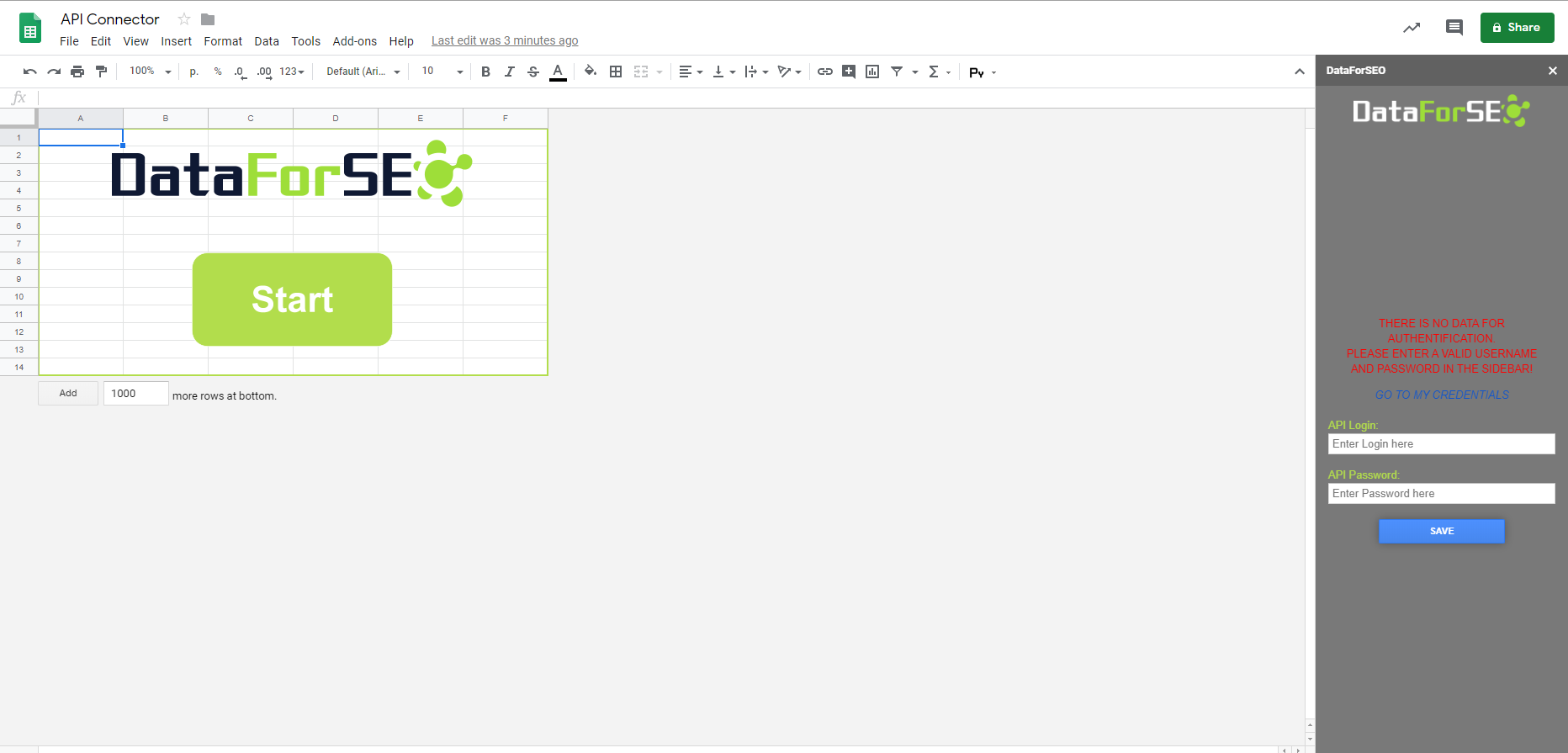Click the Create a filter icon
Image resolution: width=1568 pixels, height=753 pixels.
pos(897,72)
